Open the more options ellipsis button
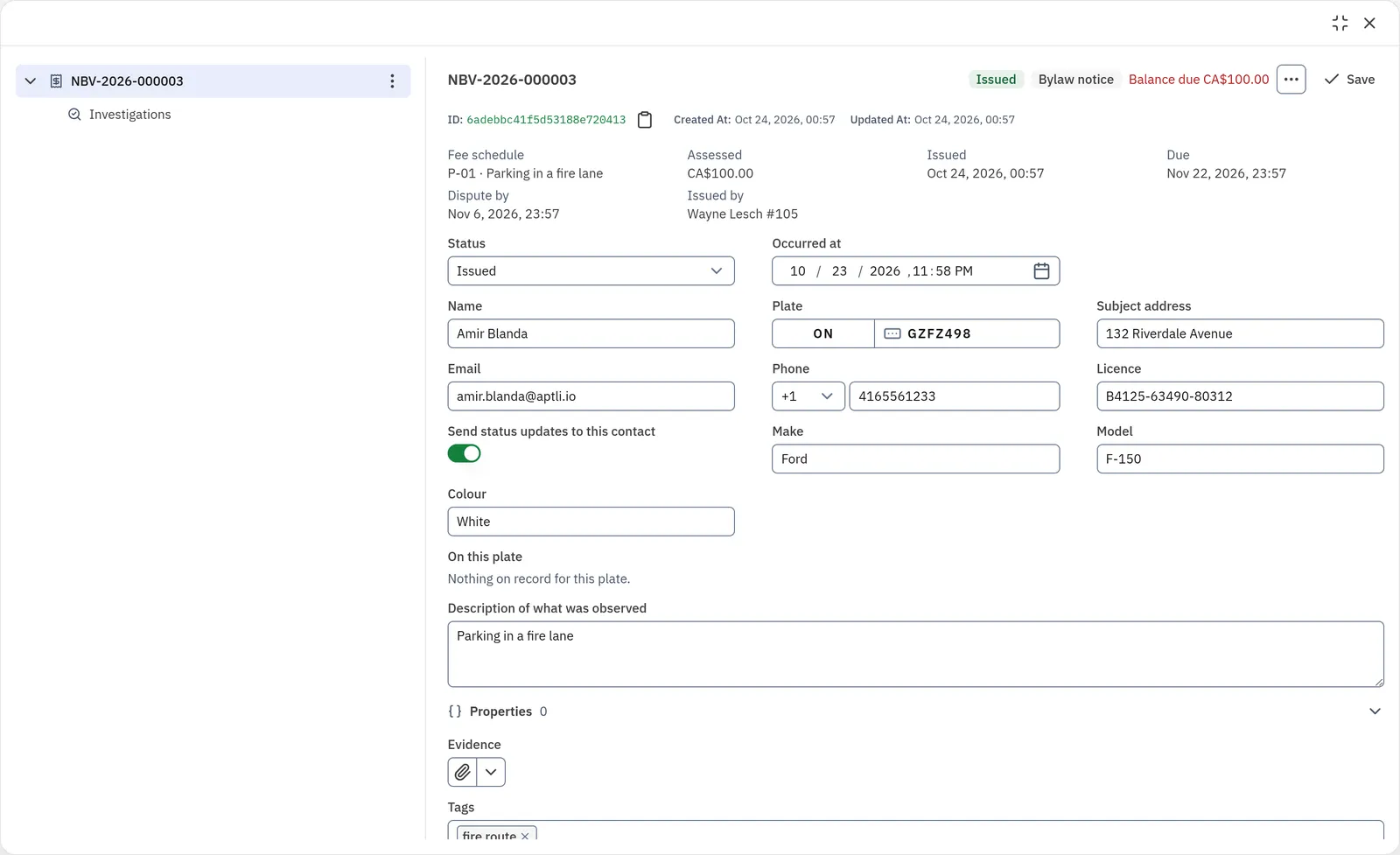Viewport: 1400px width, 855px height. point(1291,80)
